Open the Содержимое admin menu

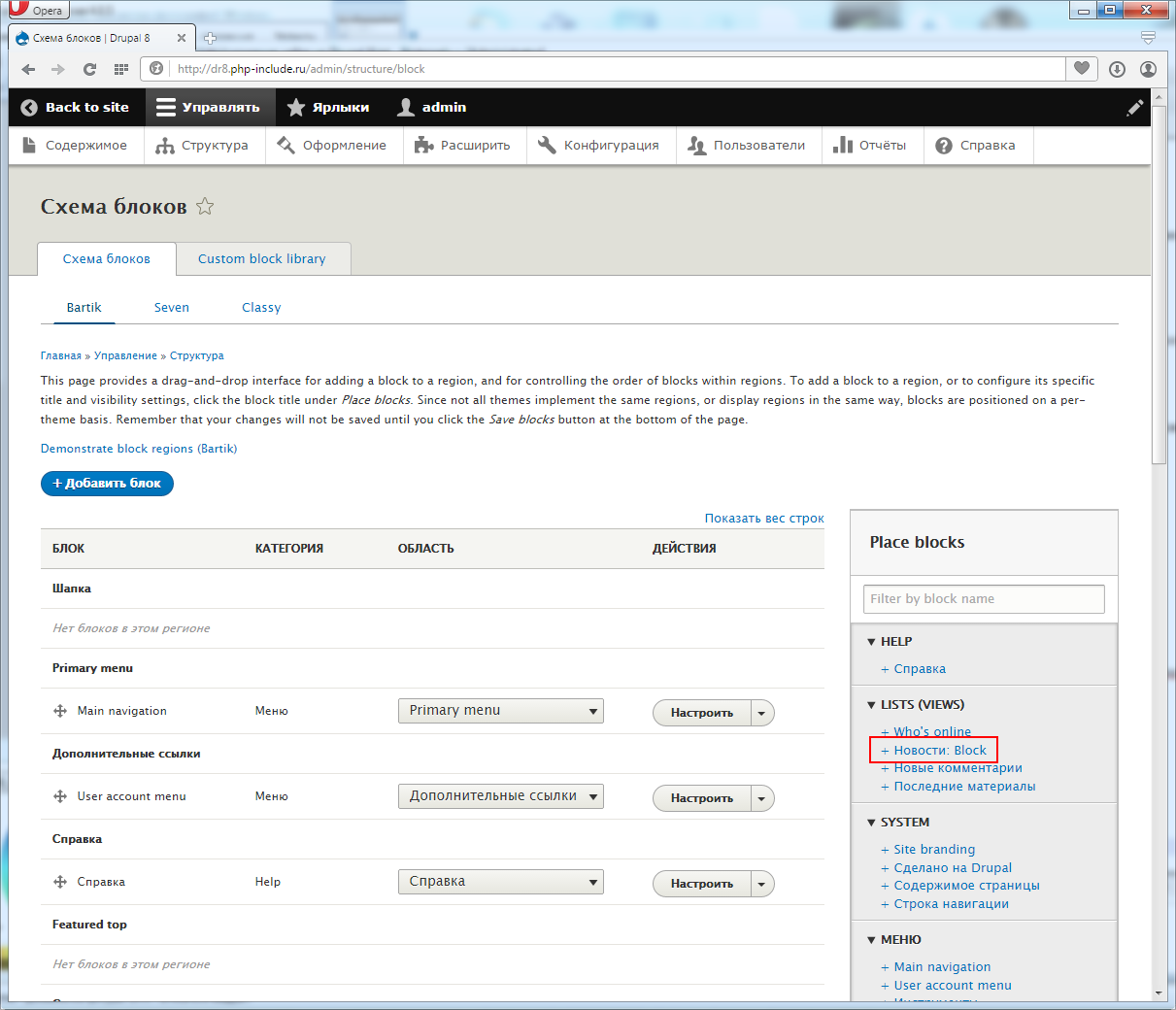pos(76,146)
